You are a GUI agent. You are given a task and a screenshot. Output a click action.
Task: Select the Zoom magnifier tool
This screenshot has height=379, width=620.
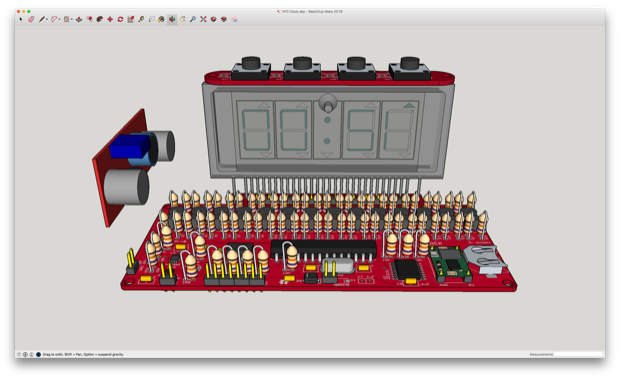coord(193,19)
